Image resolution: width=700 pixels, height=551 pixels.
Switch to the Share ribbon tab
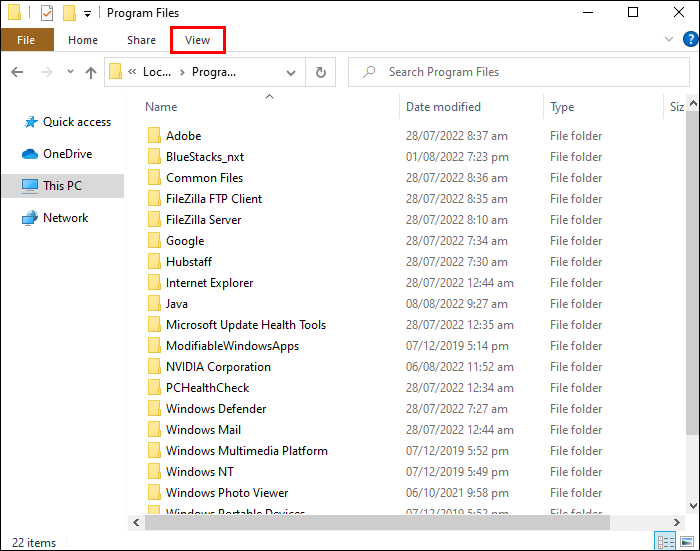pos(142,40)
